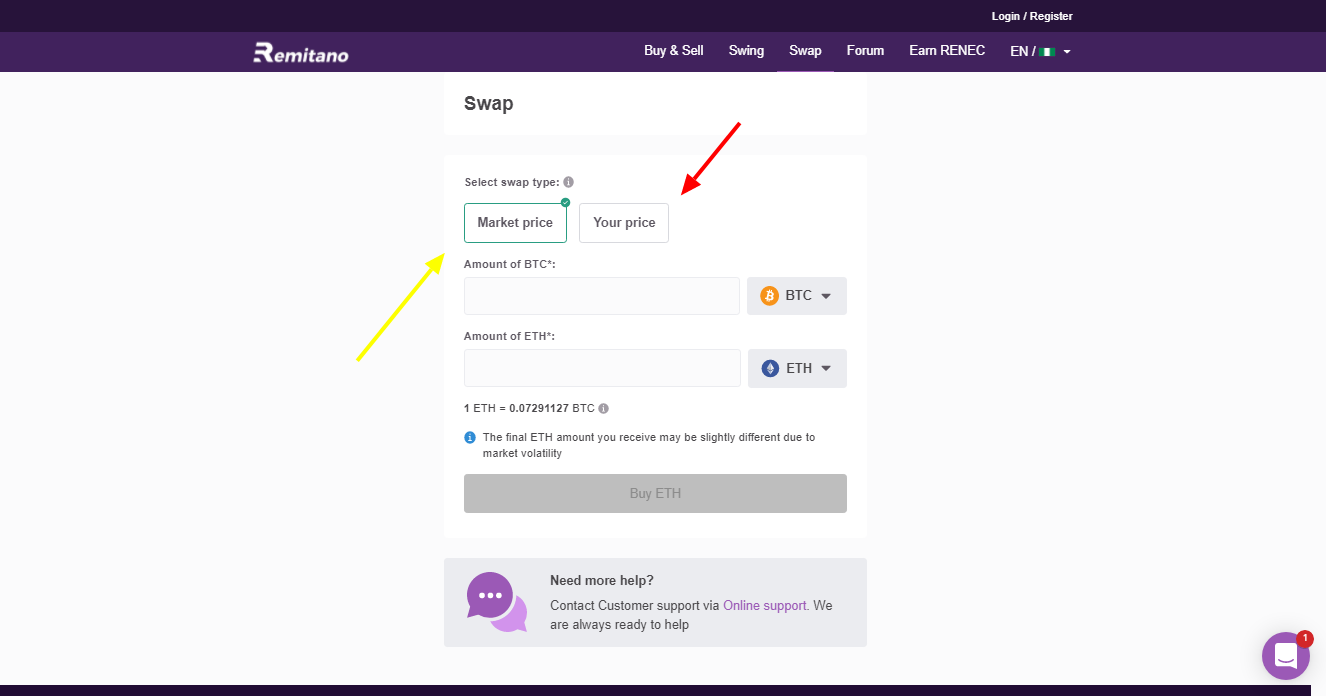Viewport: 1326px width, 696px height.
Task: Click the Swap page heading
Action: (489, 103)
